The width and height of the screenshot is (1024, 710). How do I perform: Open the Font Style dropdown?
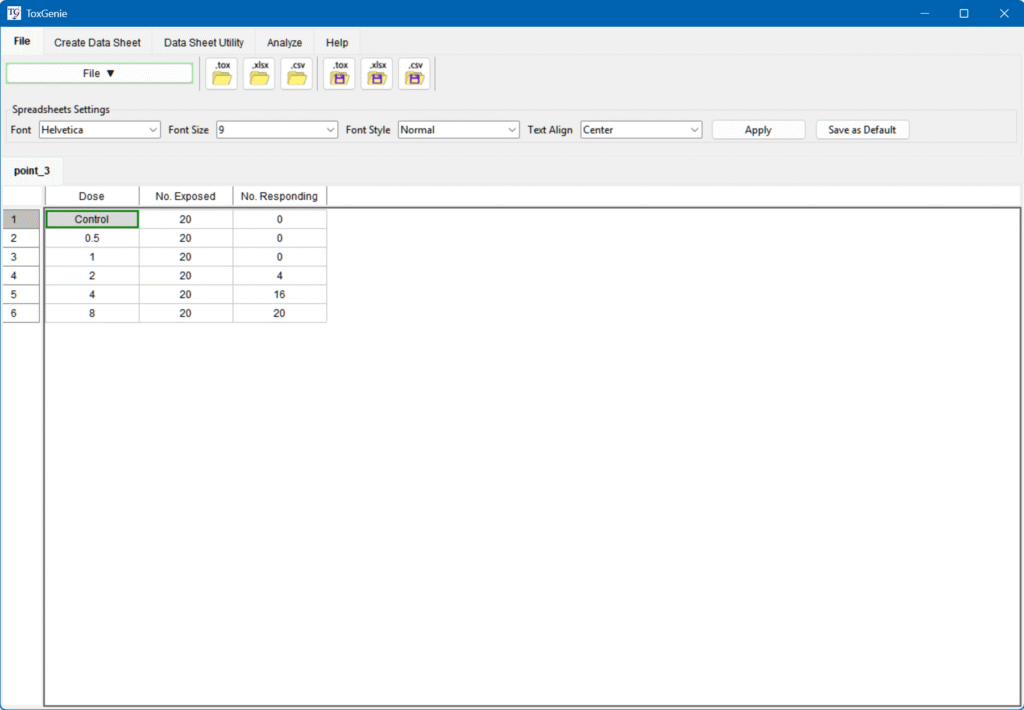pyautogui.click(x=458, y=130)
